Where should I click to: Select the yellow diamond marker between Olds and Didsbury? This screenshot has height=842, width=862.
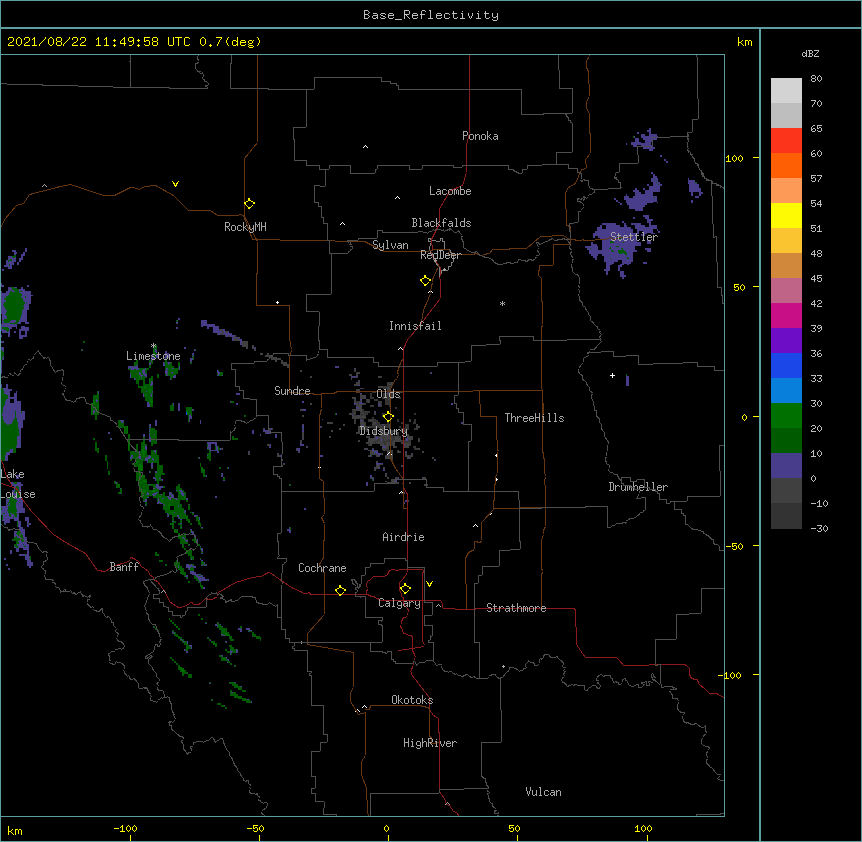pos(388,416)
